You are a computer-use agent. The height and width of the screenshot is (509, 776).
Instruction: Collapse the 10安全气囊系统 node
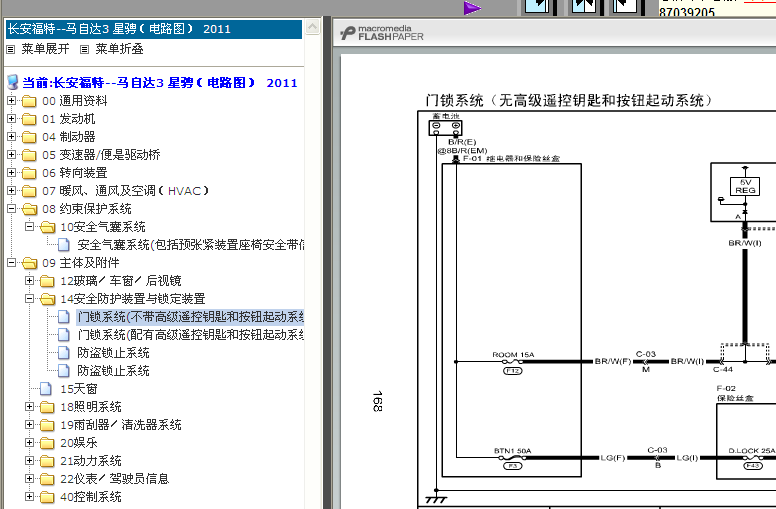29,227
